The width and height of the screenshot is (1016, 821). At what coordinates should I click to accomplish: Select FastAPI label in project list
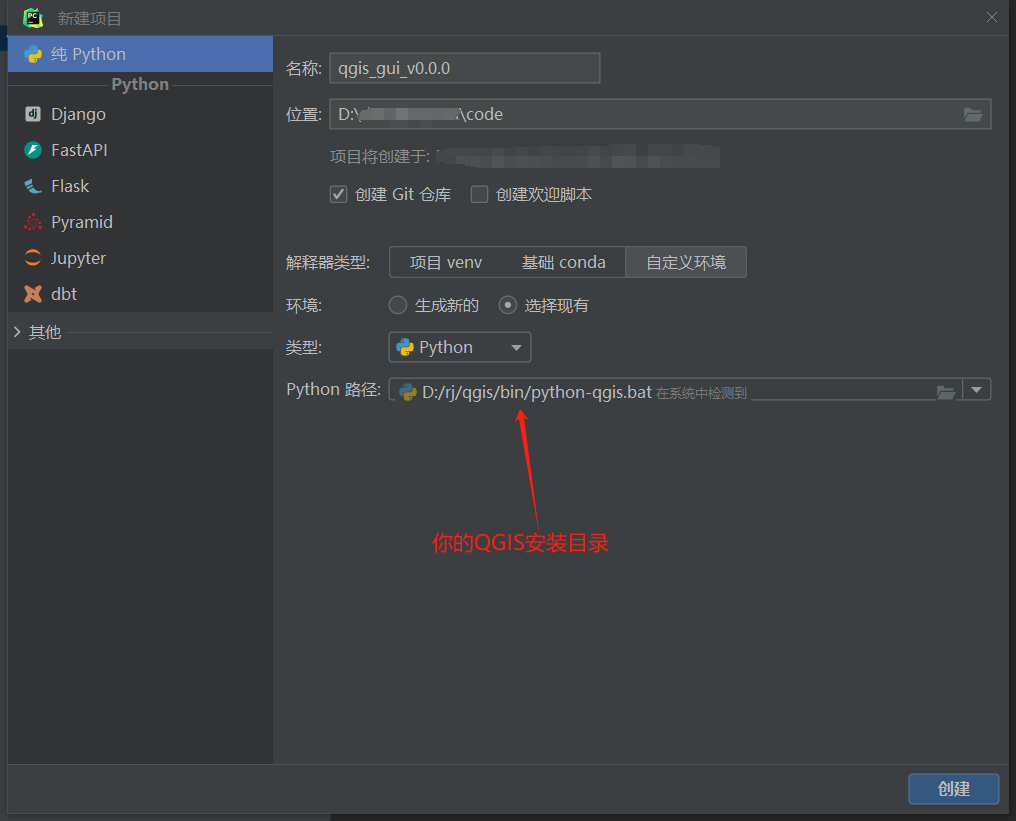(79, 150)
